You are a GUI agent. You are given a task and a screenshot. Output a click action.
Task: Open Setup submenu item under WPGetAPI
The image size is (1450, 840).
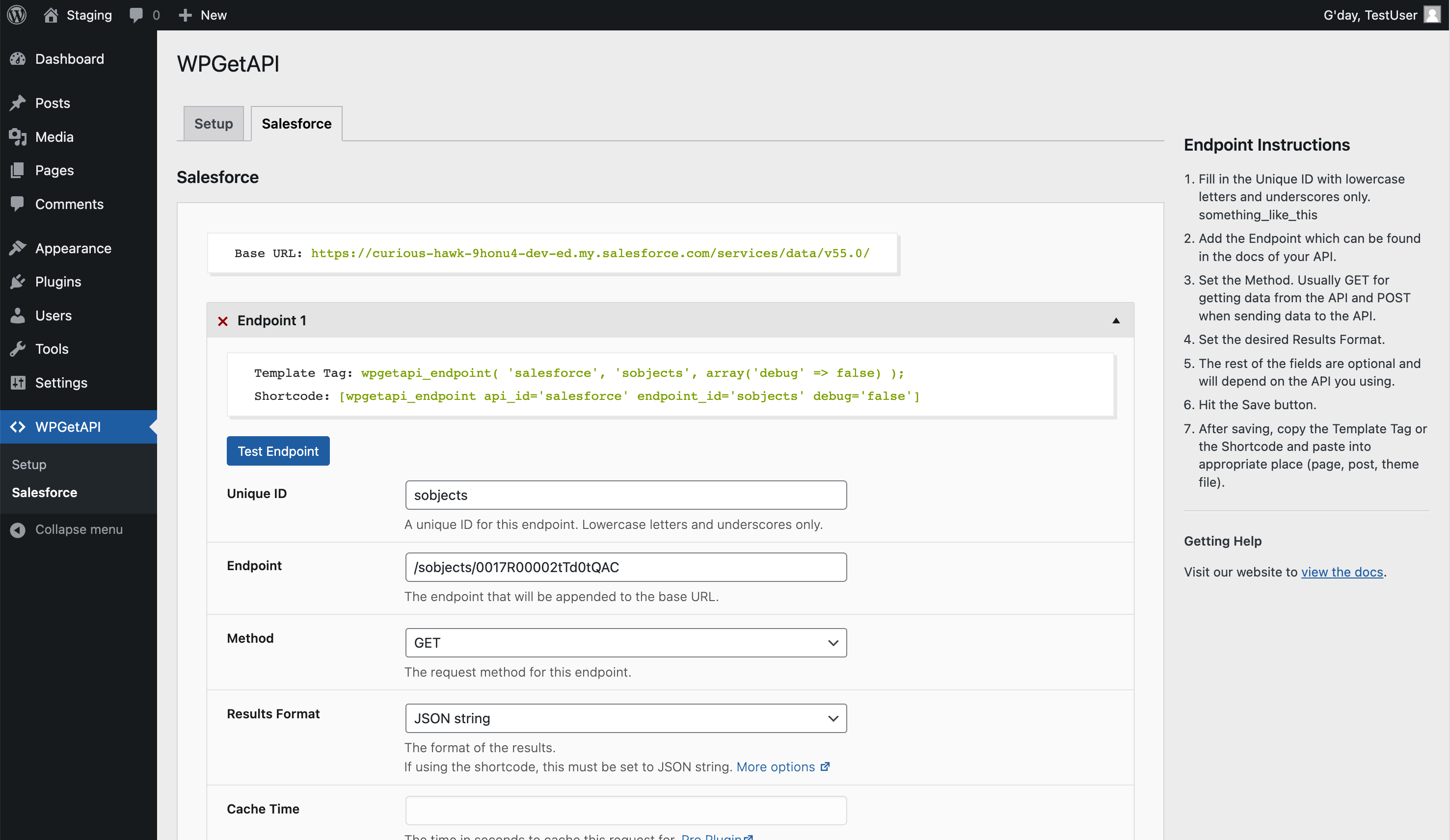(x=29, y=464)
